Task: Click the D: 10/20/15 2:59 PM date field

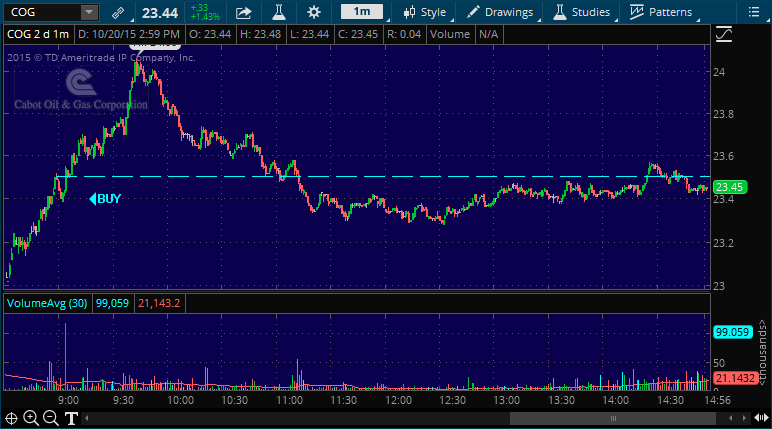Action: tap(129, 34)
